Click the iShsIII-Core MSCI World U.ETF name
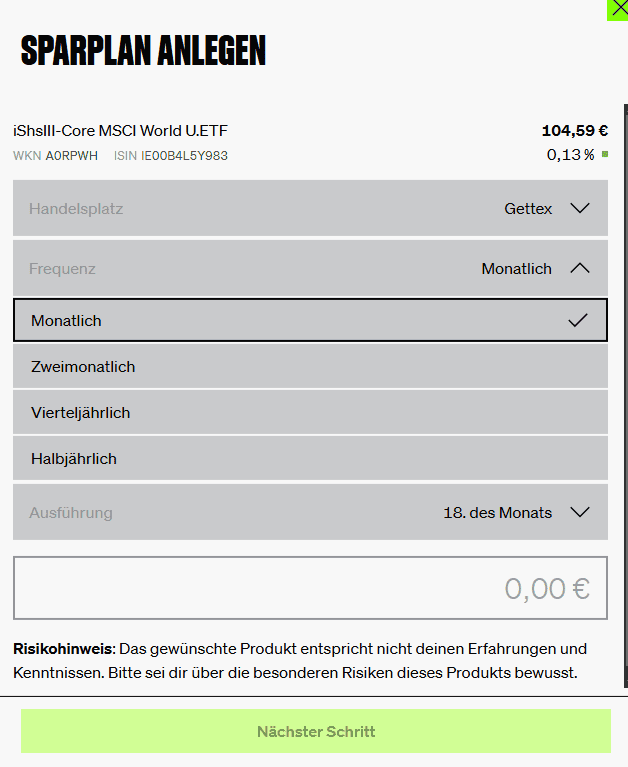 [120, 131]
